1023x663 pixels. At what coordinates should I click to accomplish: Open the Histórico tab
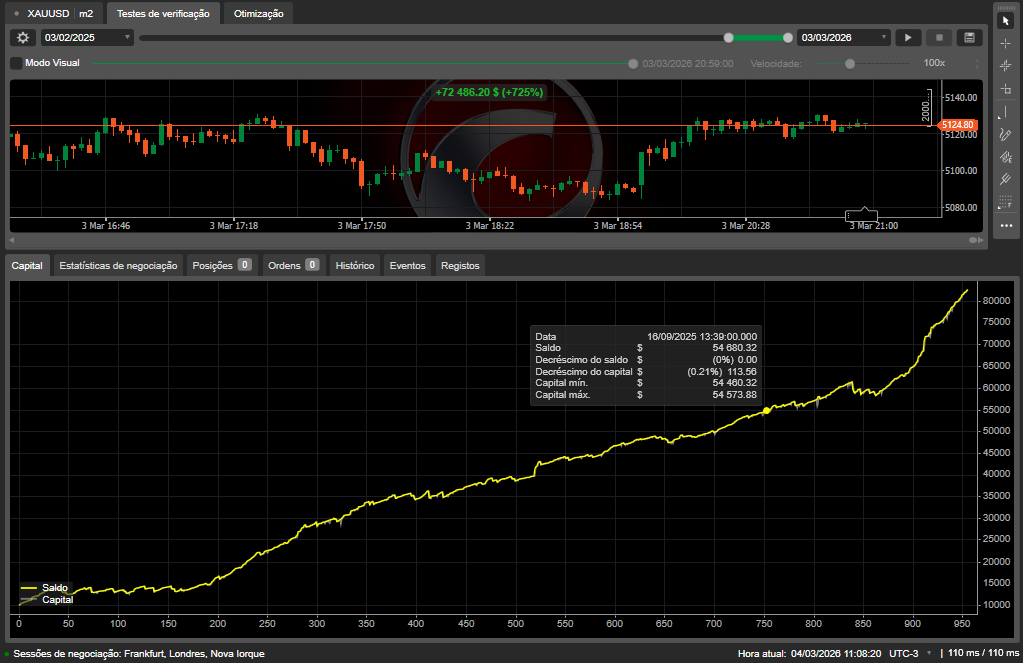[354, 265]
